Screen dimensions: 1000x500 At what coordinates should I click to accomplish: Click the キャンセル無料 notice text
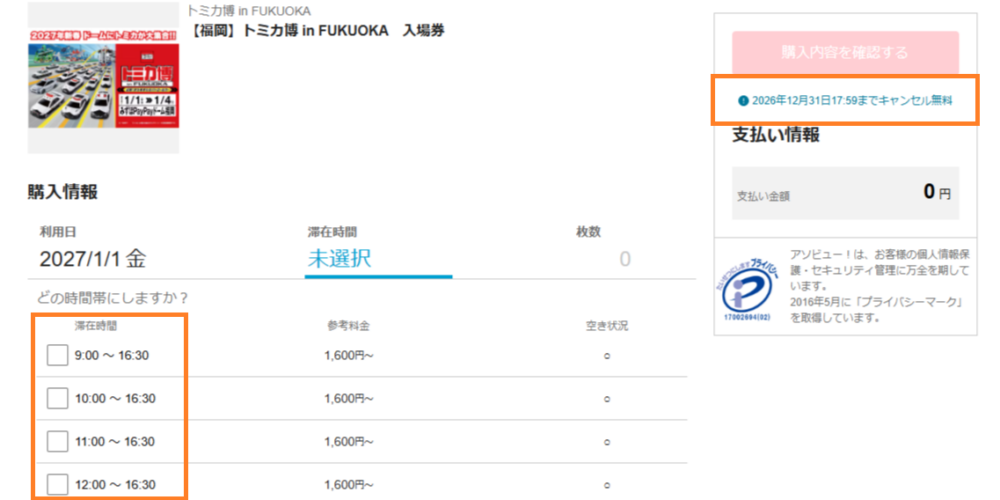(x=851, y=101)
